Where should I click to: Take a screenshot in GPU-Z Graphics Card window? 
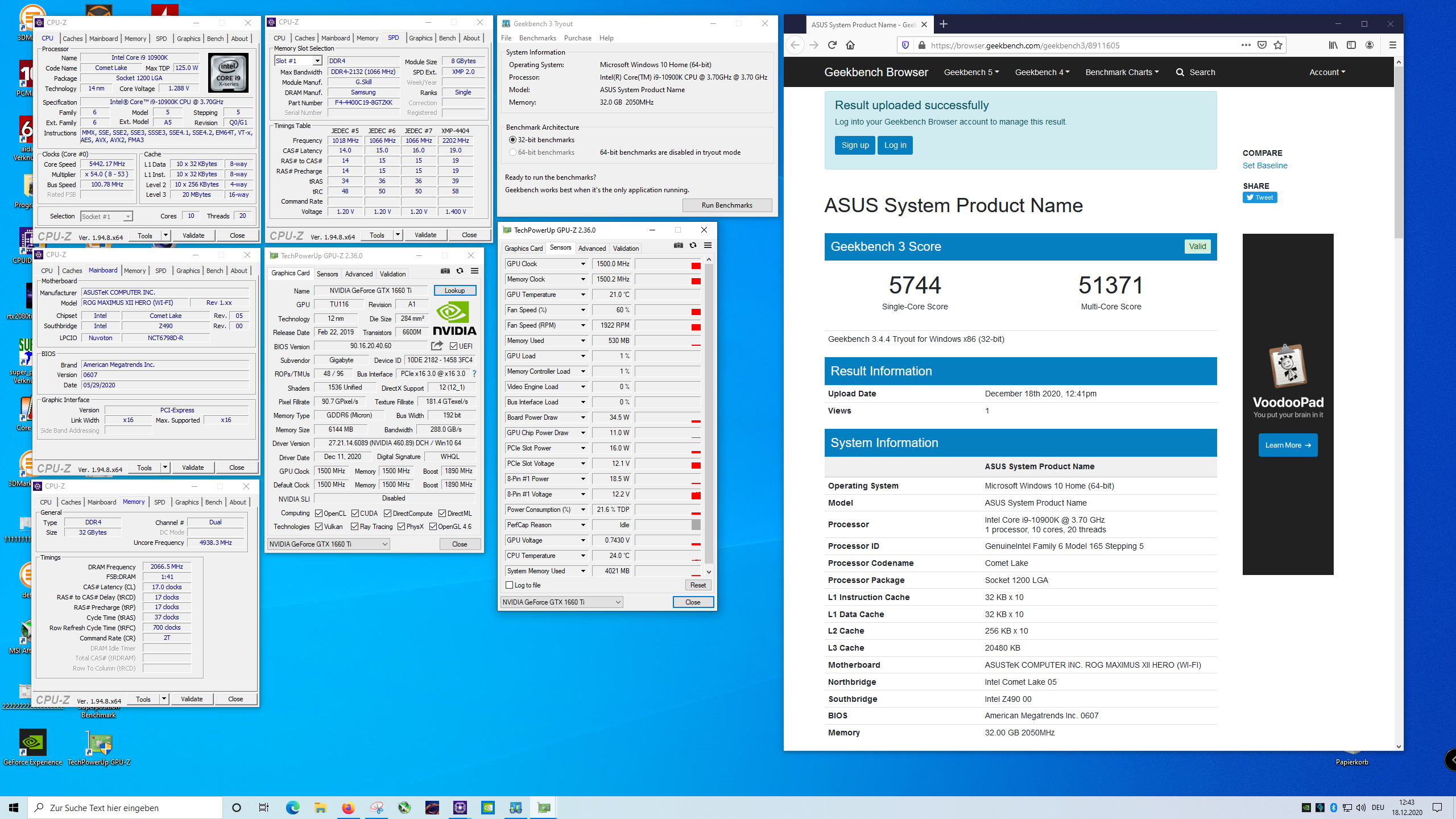point(445,271)
